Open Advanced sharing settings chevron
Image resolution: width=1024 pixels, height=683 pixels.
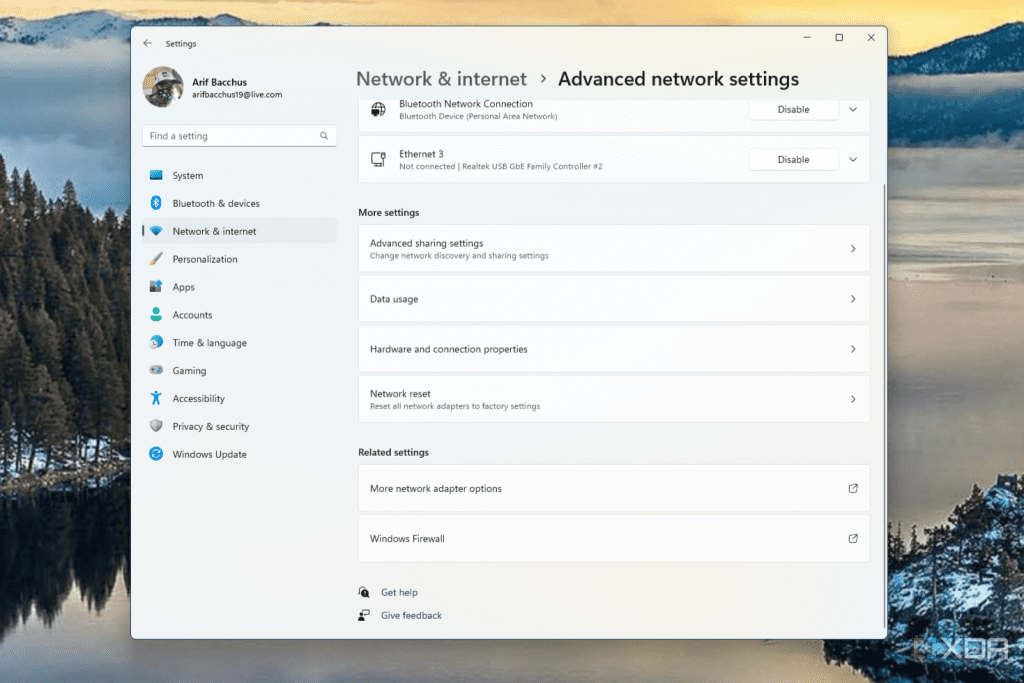pos(853,249)
